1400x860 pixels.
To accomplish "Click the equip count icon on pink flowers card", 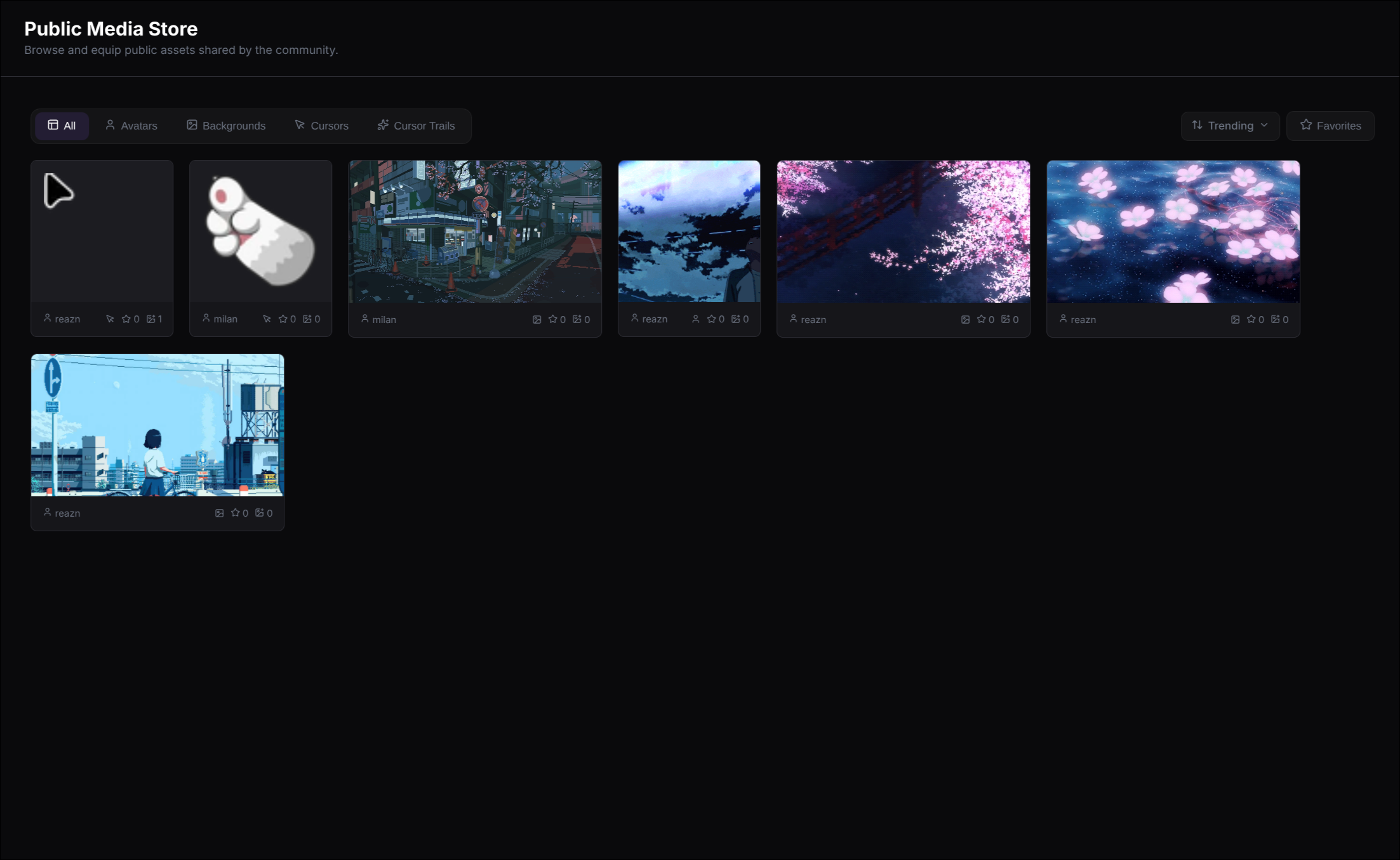I will tap(1276, 319).
